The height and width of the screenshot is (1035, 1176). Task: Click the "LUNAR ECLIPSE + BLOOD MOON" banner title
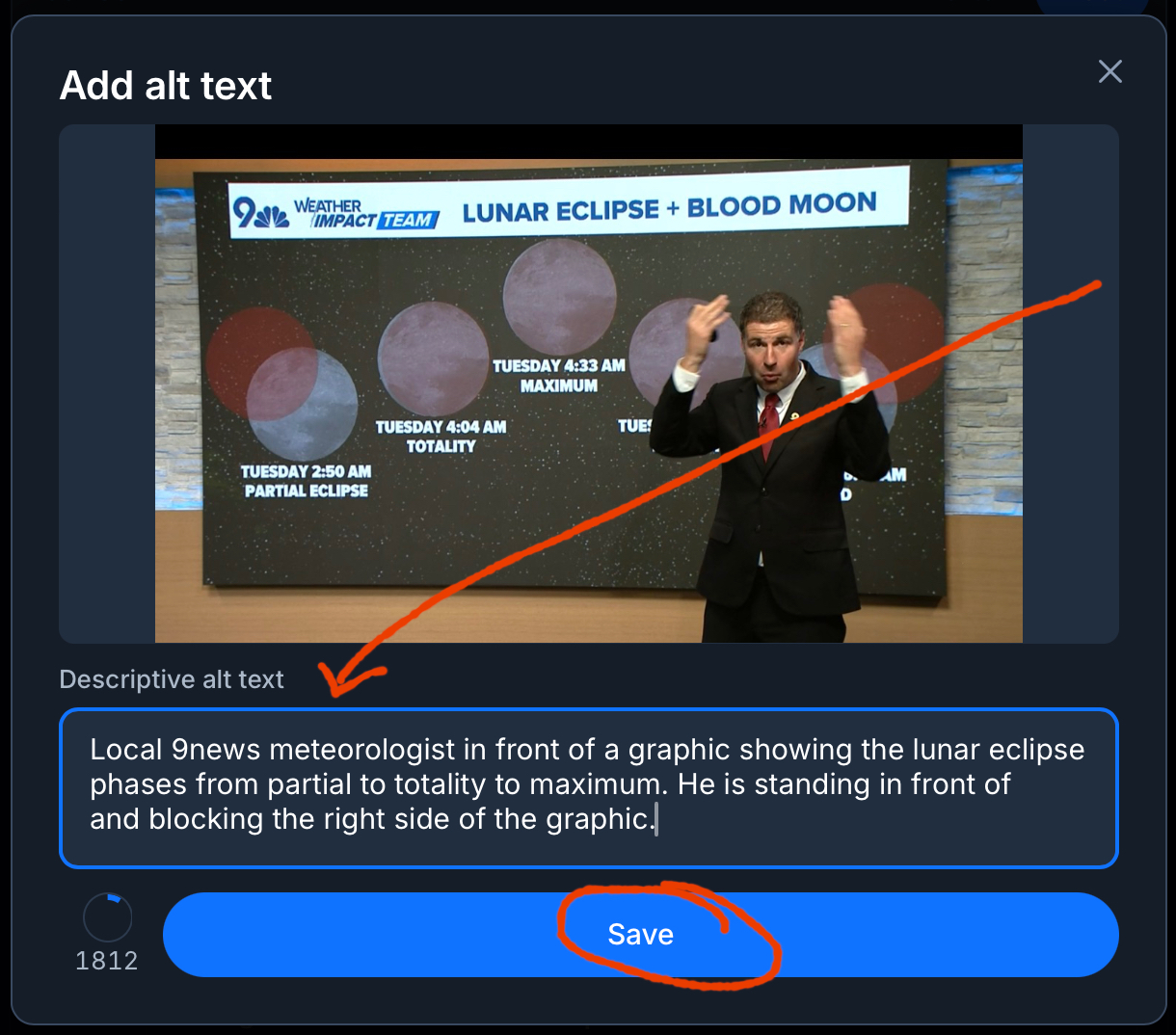pos(669,207)
